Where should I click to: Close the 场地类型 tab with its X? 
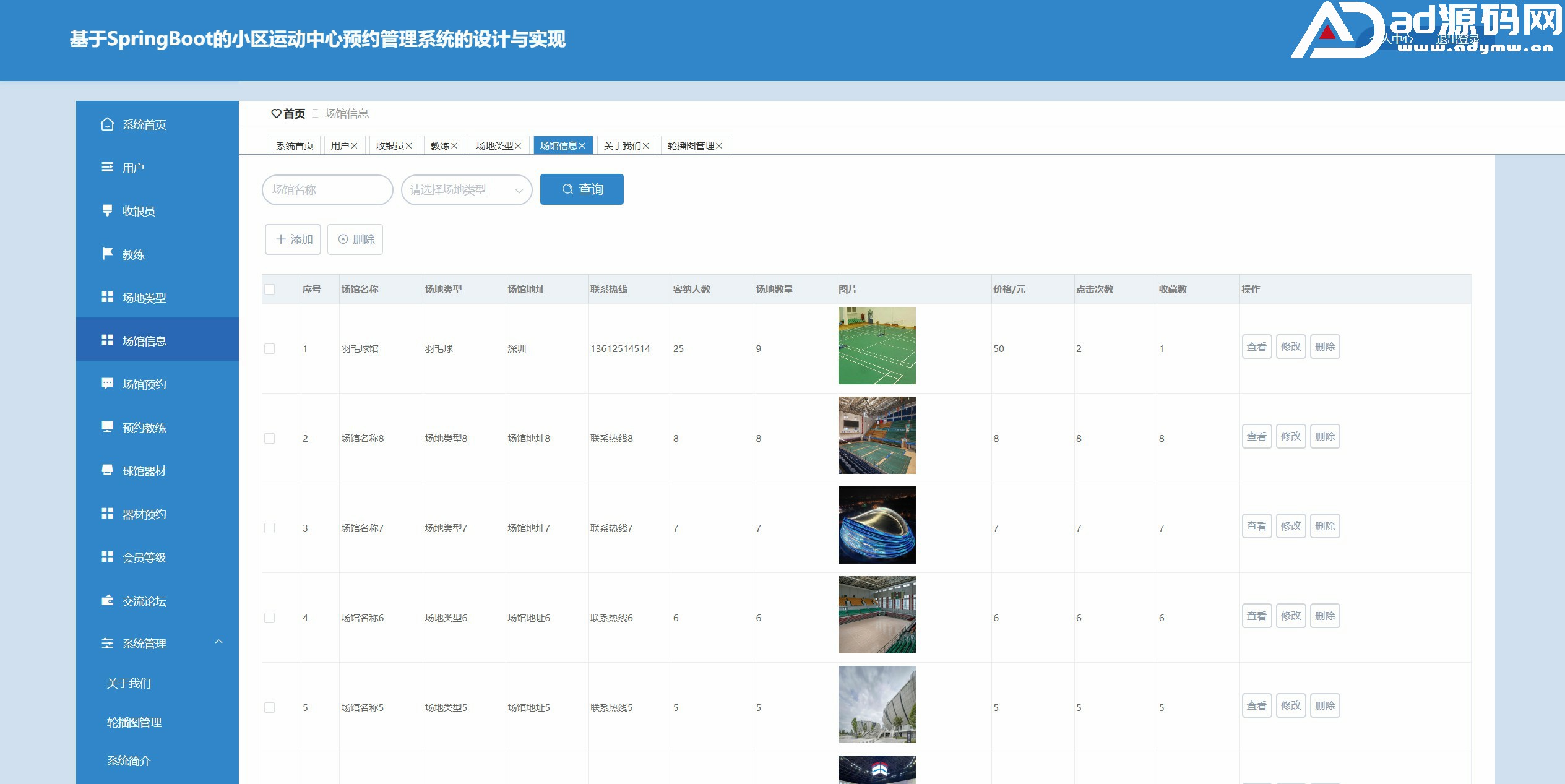coord(518,146)
